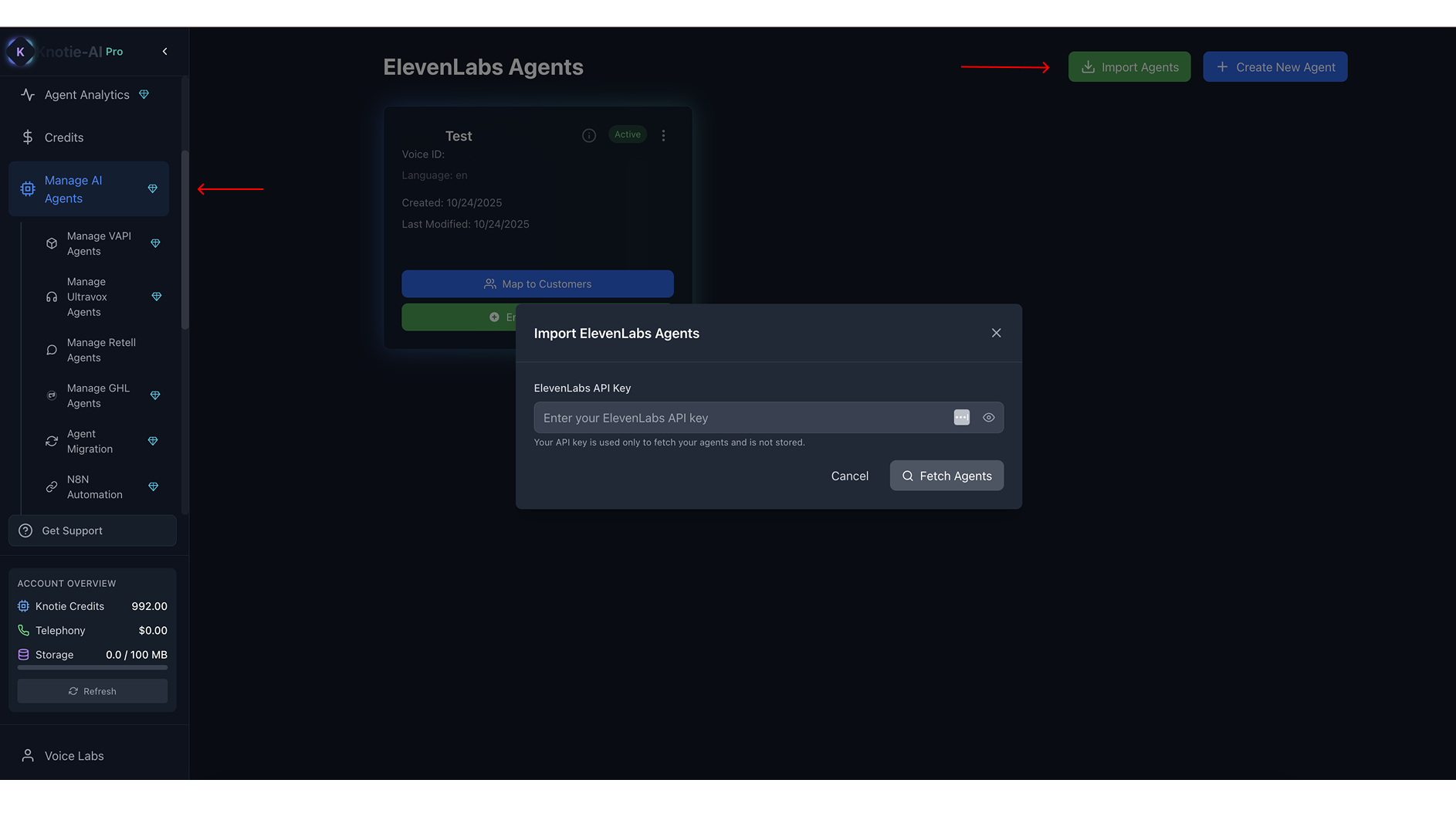Click diamond badge beside Manage Ultravox Agents
The width and height of the screenshot is (1456, 834).
pos(156,297)
